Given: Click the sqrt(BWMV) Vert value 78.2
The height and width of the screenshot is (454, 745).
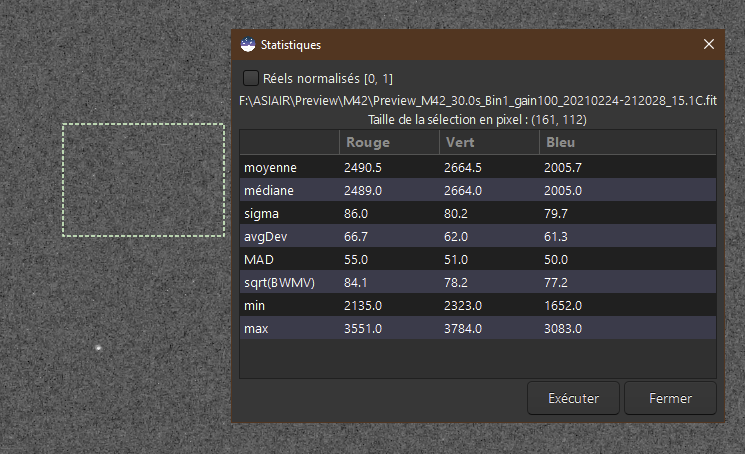Looking at the screenshot, I should click(x=456, y=283).
